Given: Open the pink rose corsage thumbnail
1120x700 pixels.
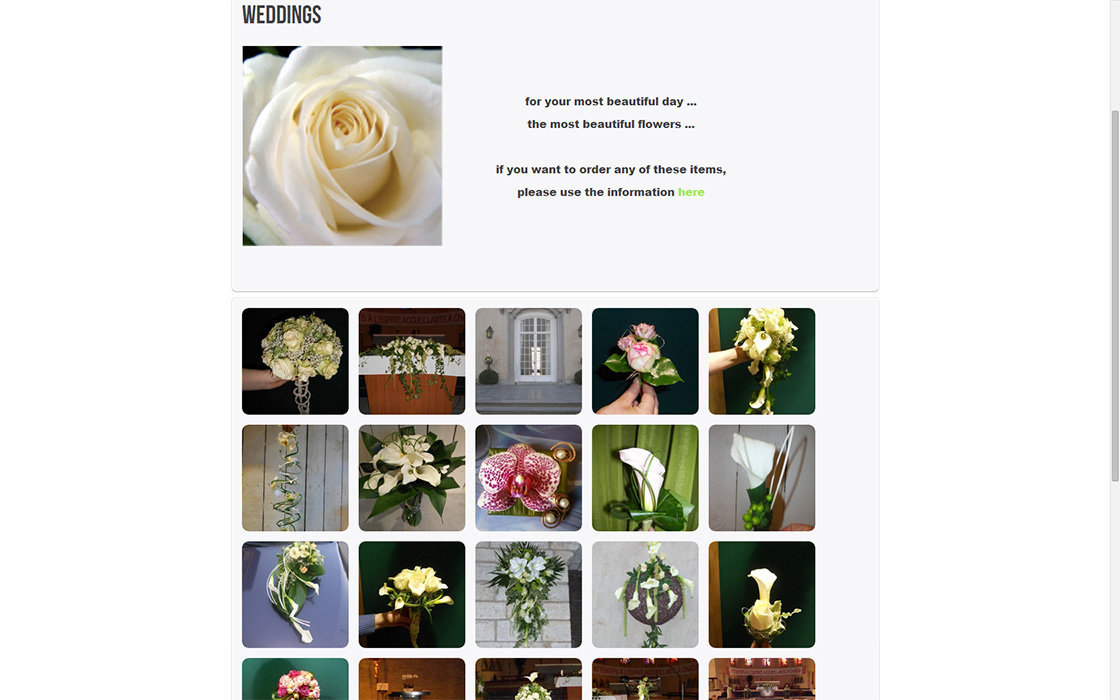Looking at the screenshot, I should coord(645,361).
